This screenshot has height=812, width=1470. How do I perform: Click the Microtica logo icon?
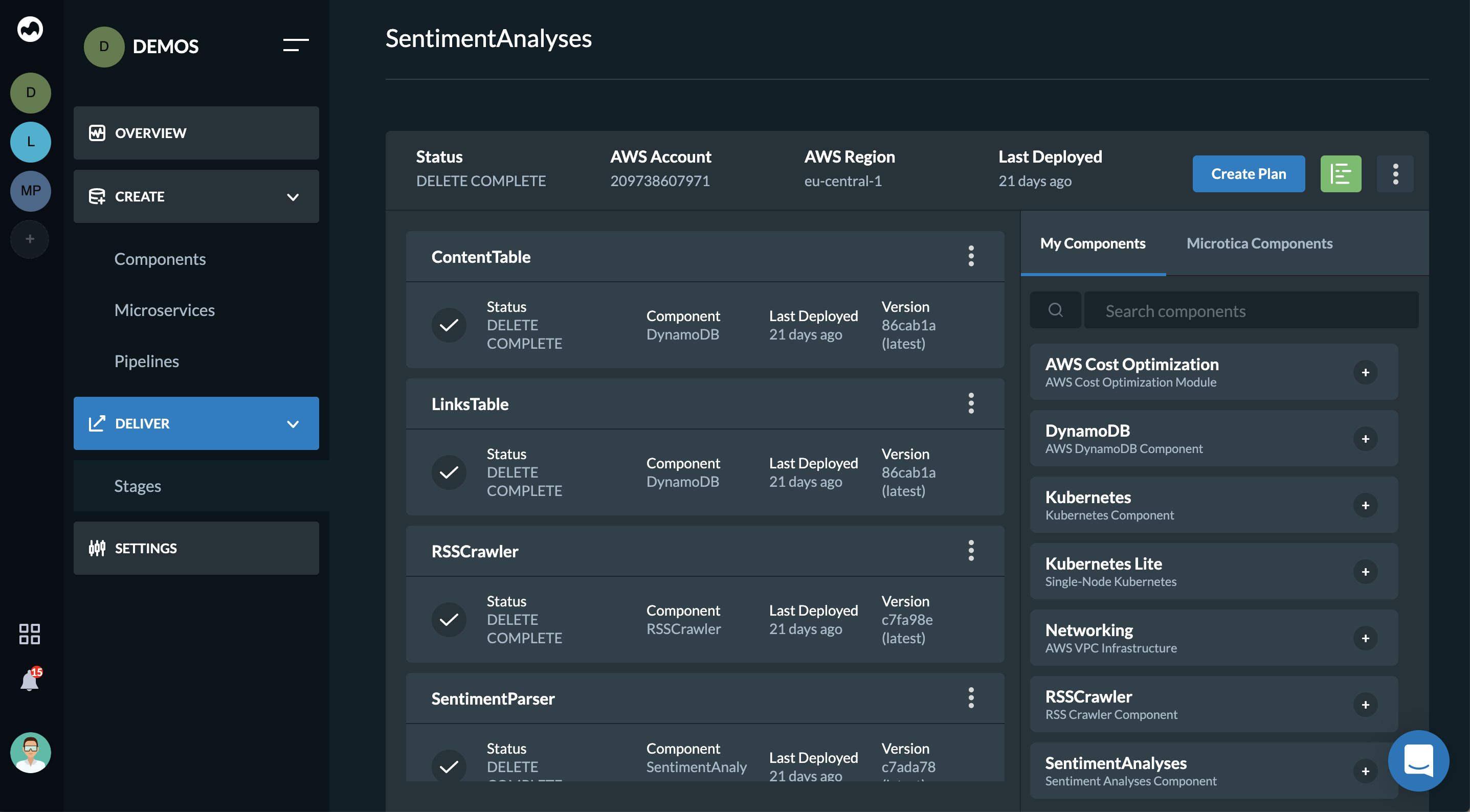(30, 29)
